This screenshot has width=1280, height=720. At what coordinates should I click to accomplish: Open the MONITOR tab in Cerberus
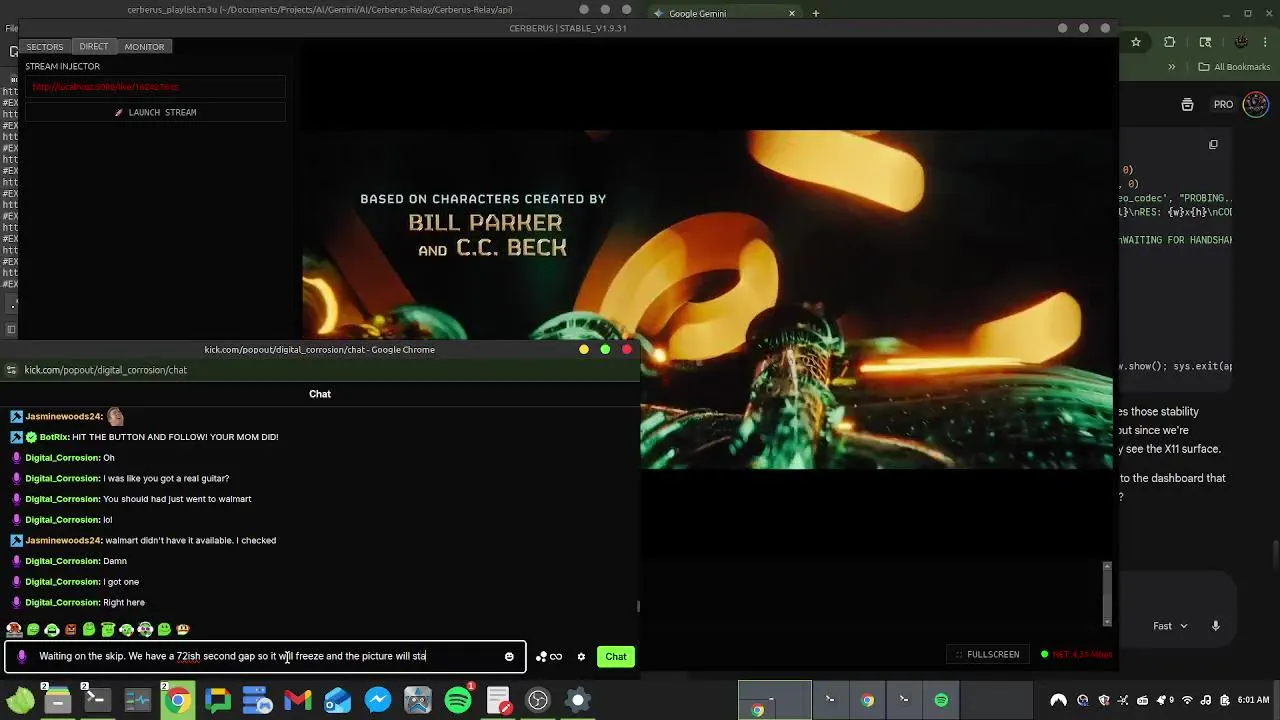coord(144,47)
